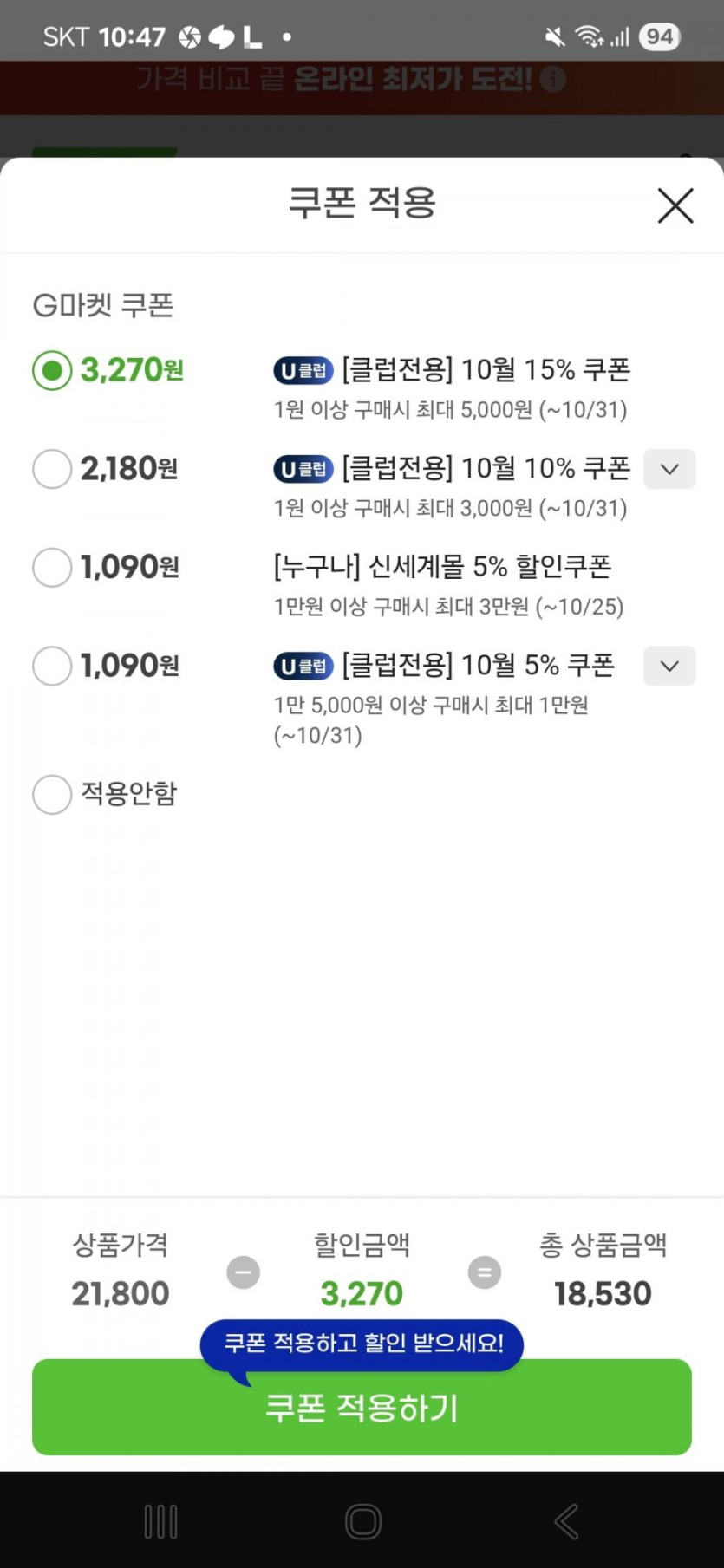The height and width of the screenshot is (1568, 724).
Task: Select the 2,180원 10% coupon radio
Action: [52, 469]
